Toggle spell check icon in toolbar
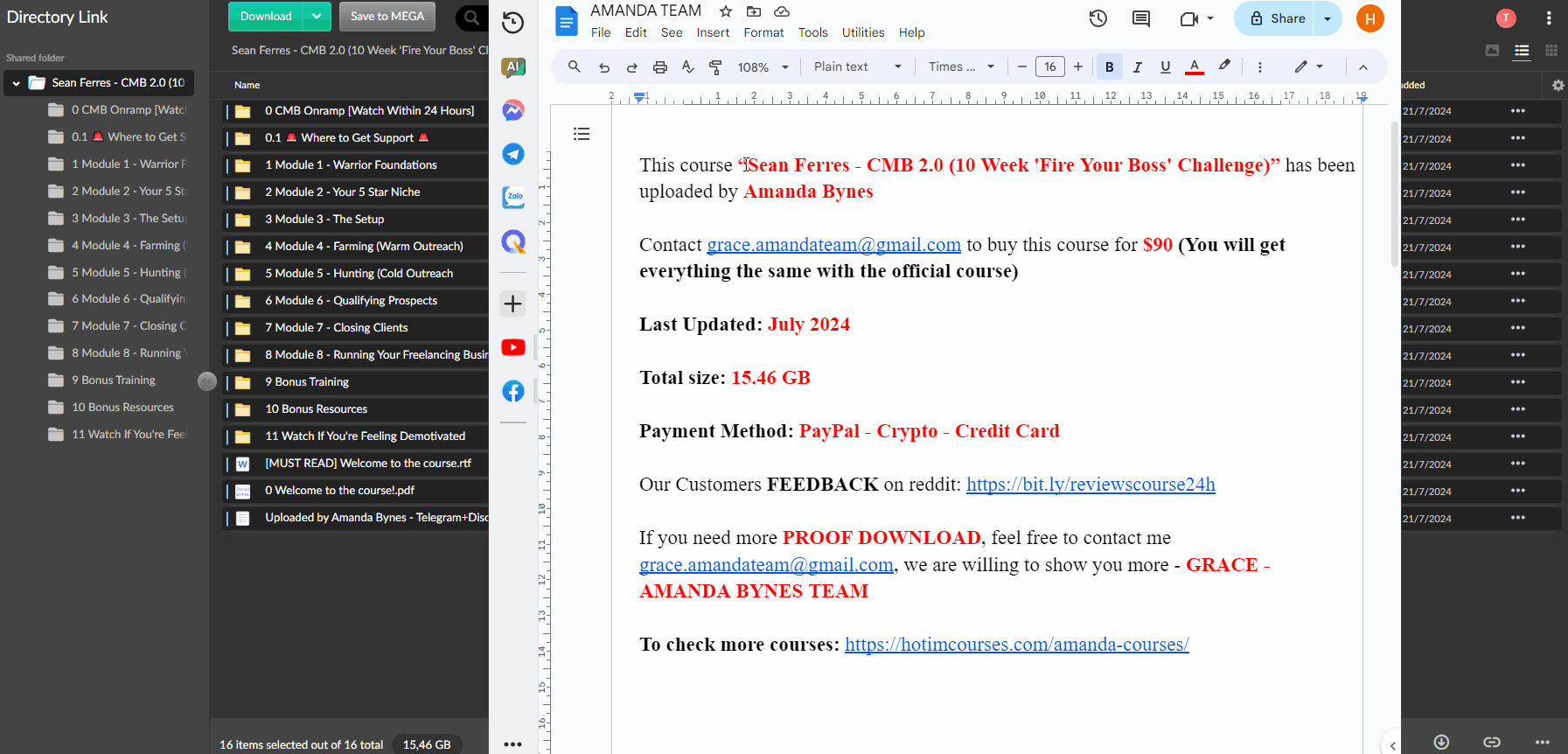Viewport: 1568px width, 754px height. coord(688,67)
